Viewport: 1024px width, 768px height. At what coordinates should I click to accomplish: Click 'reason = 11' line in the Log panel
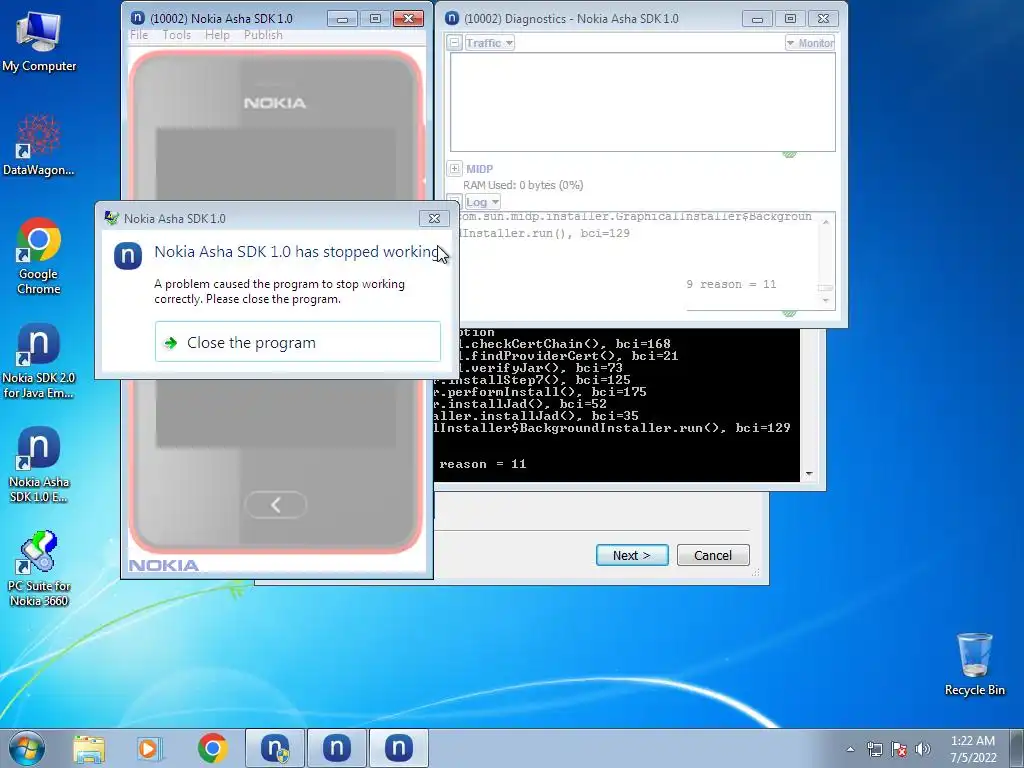click(x=731, y=284)
